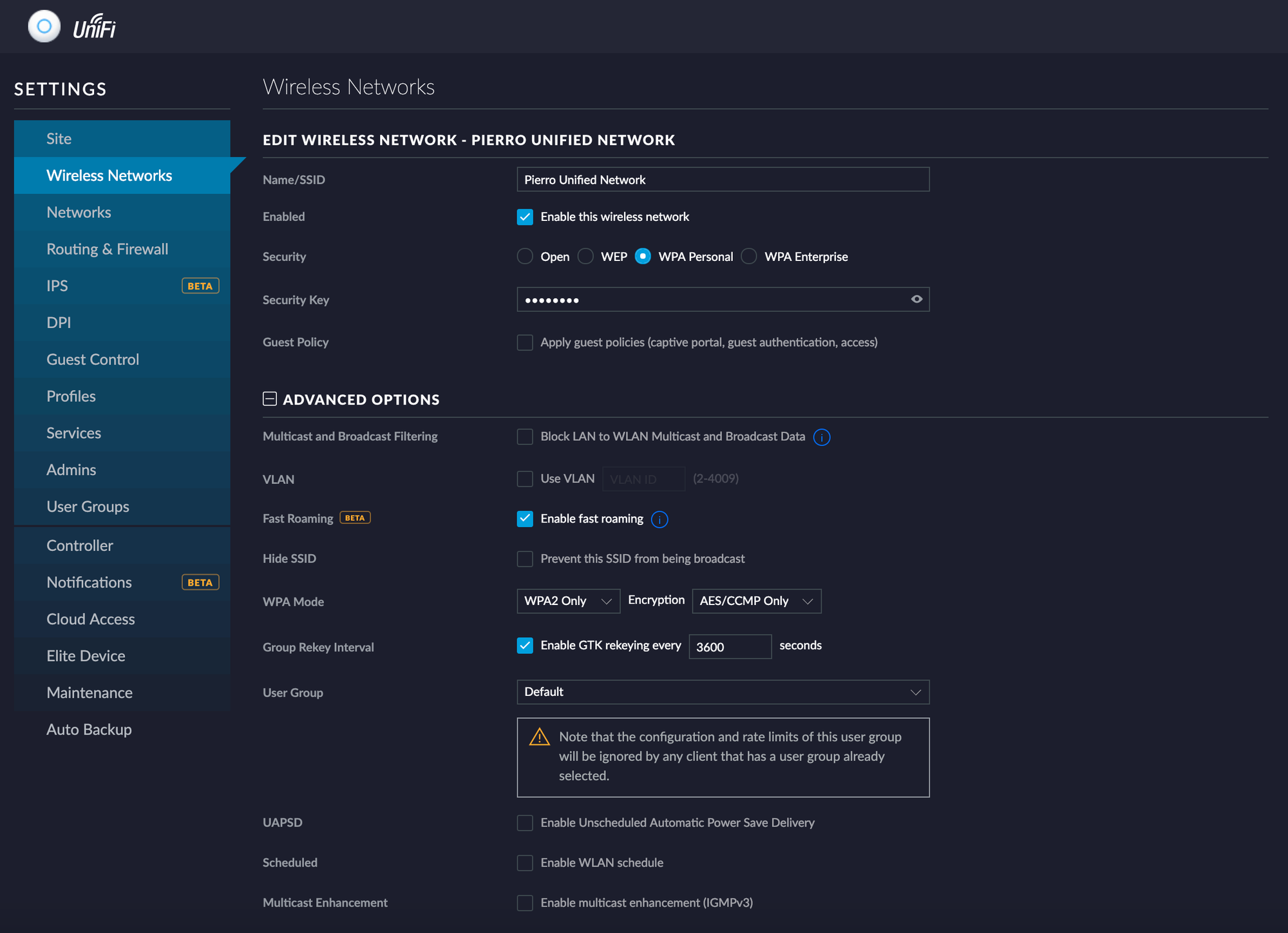The image size is (1288, 933).
Task: Expand the Default user group dropdown
Action: [723, 692]
